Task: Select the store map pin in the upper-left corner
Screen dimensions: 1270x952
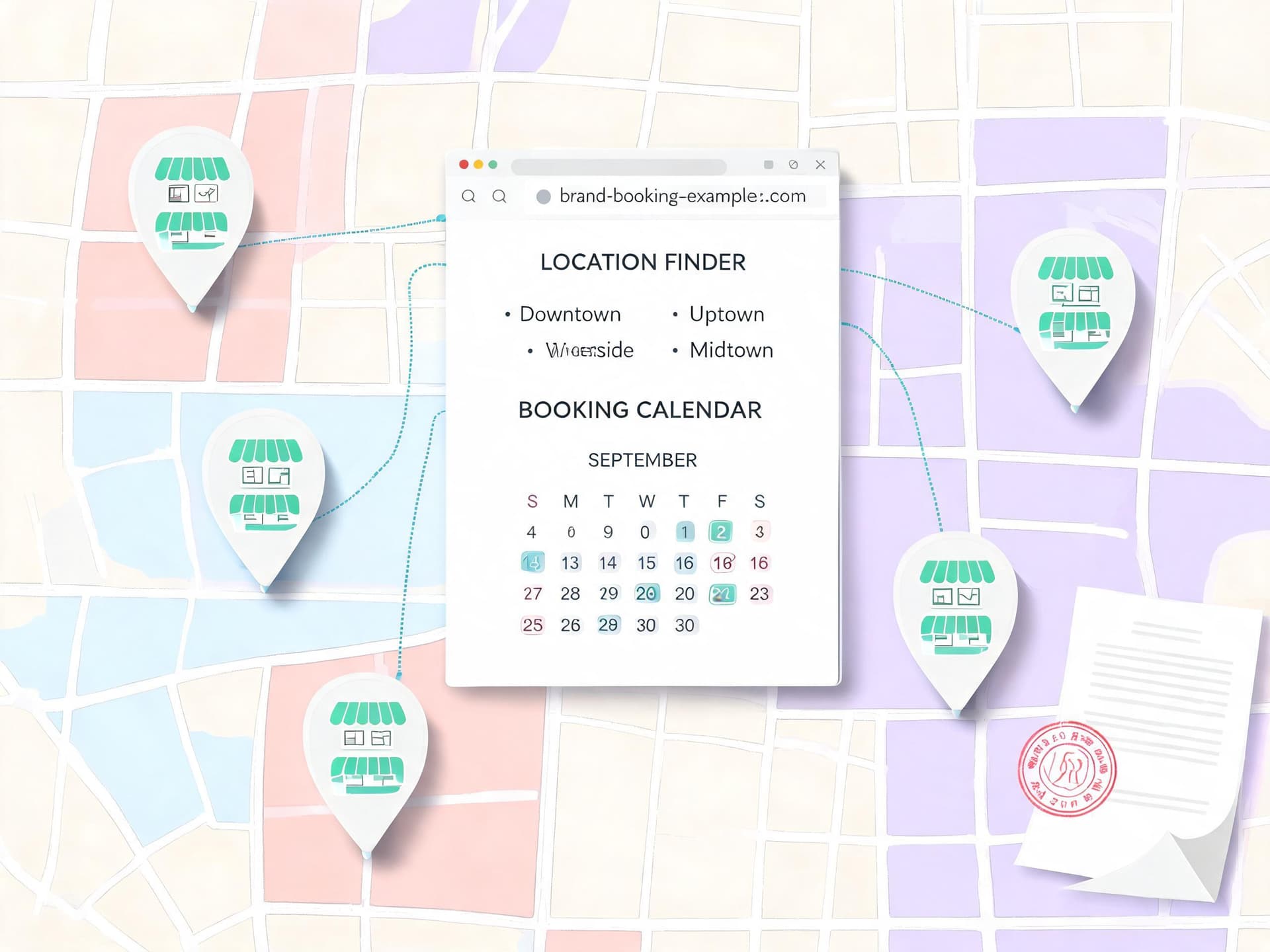Action: pyautogui.click(x=192, y=218)
